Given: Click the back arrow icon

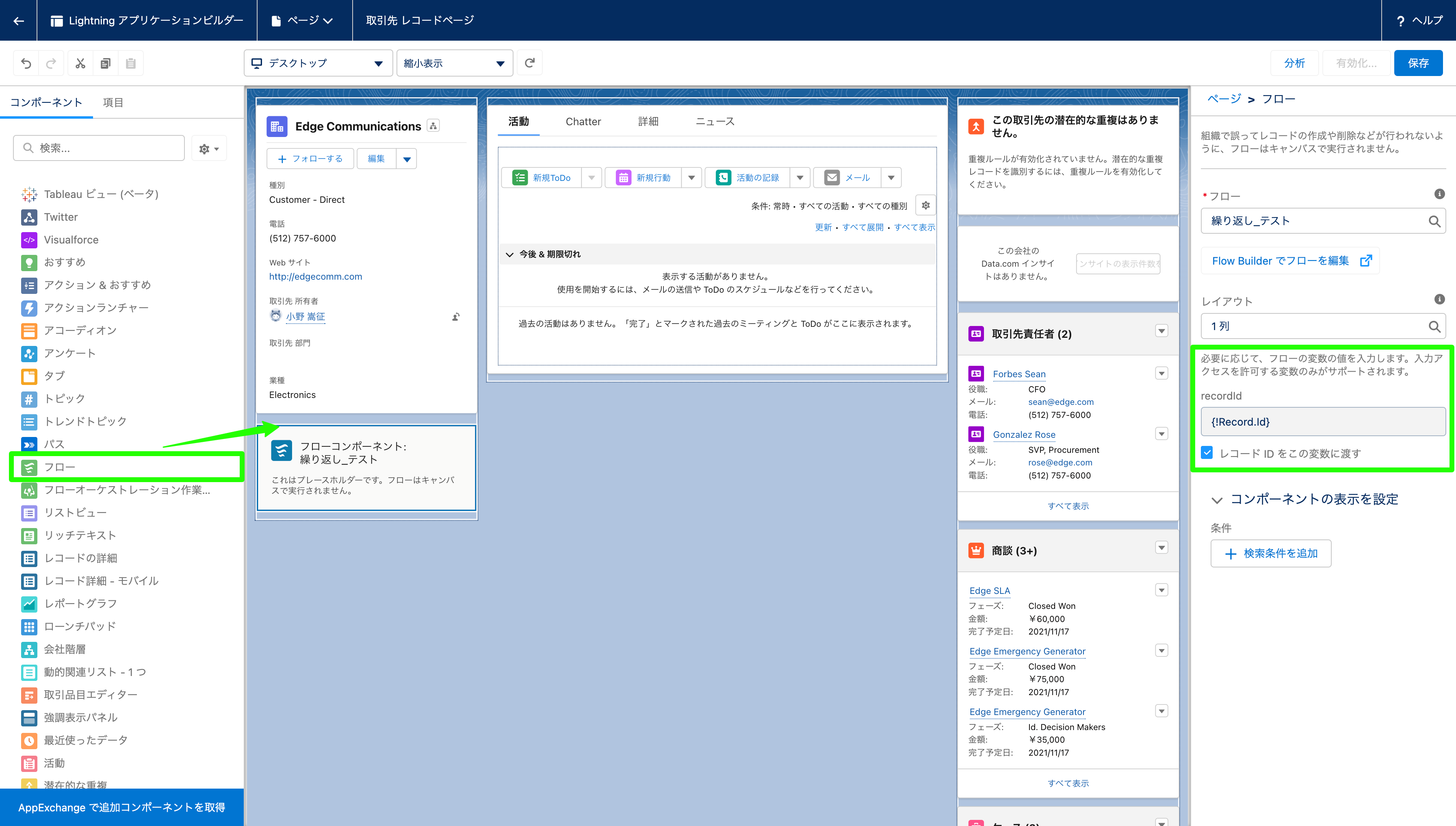Looking at the screenshot, I should (x=19, y=21).
